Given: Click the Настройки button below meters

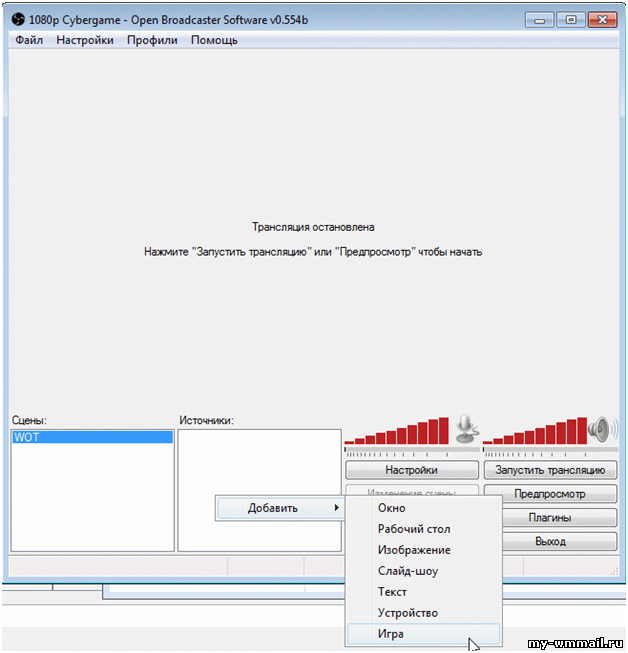Looking at the screenshot, I should [x=412, y=470].
